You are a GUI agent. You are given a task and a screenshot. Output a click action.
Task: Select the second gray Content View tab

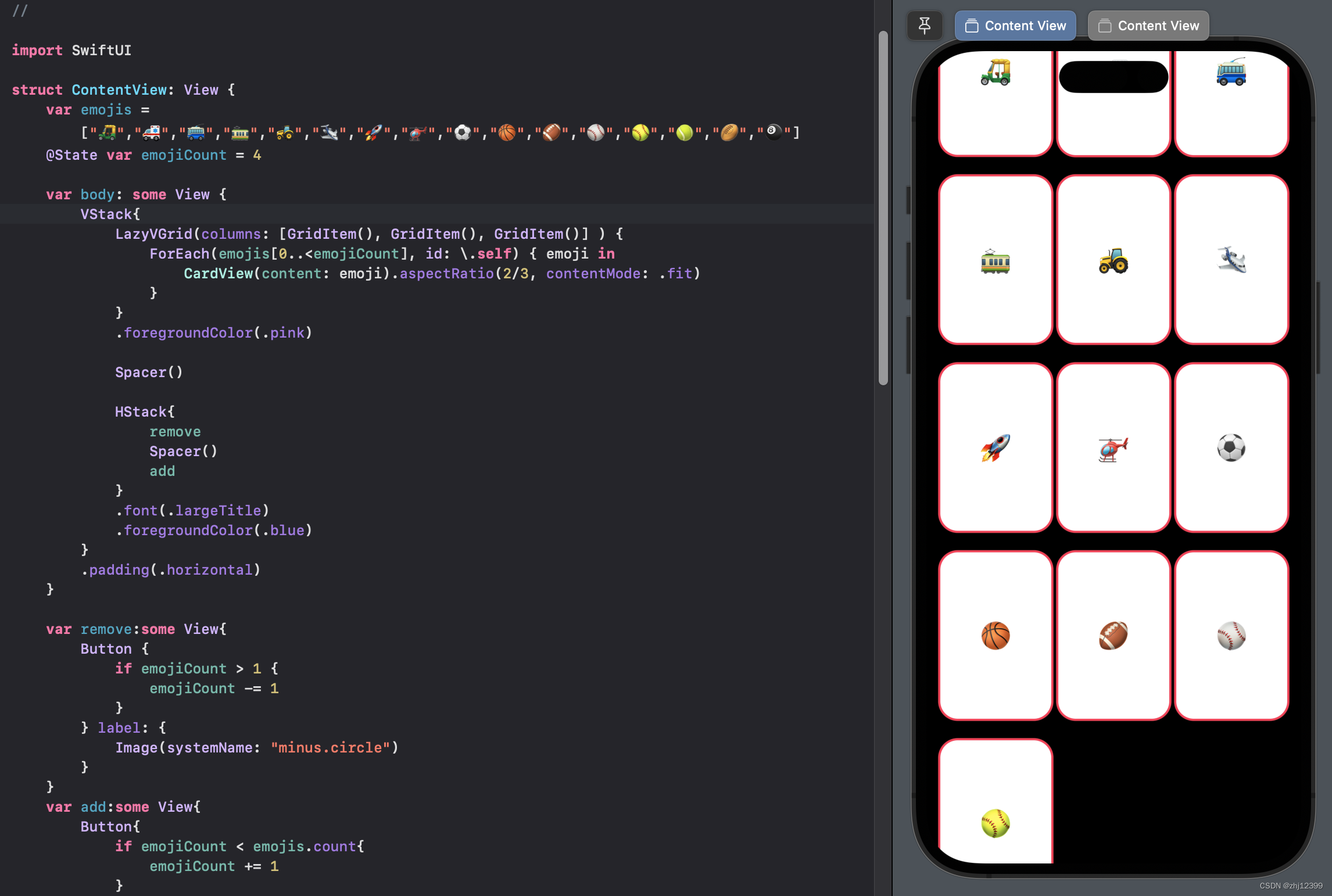1148,26
